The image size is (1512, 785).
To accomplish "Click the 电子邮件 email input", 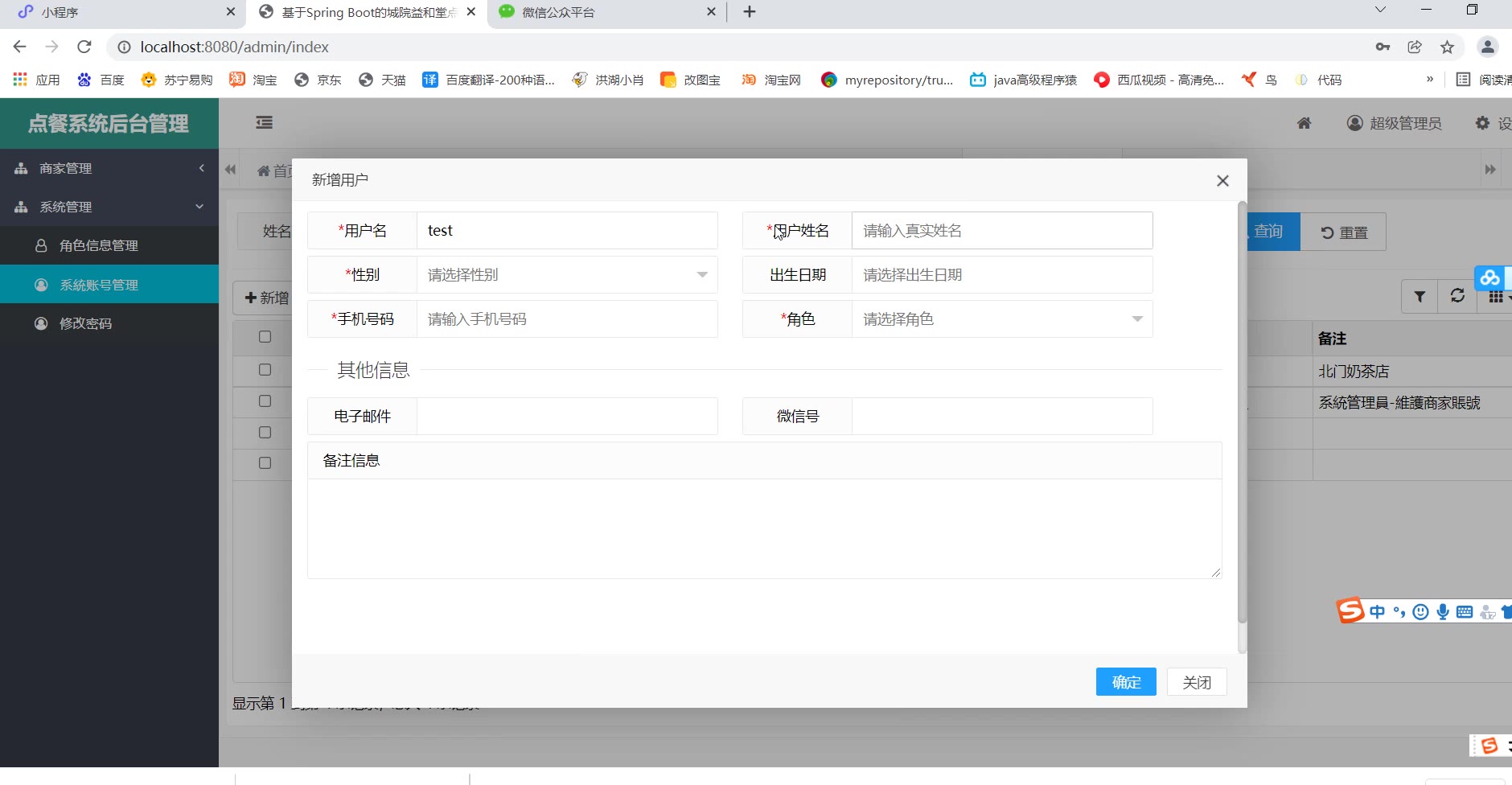I will coord(567,417).
